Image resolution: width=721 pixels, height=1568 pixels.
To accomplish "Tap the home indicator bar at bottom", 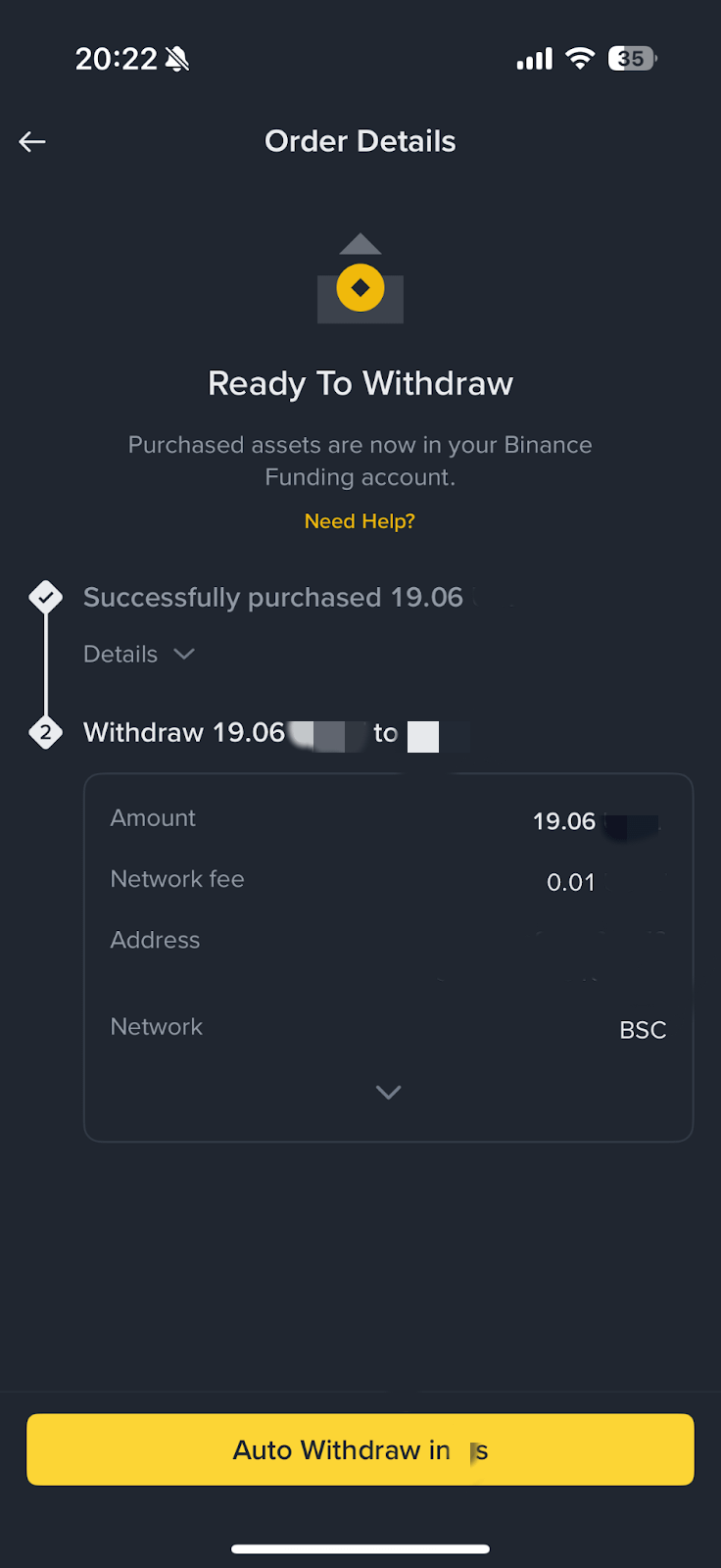I will click(360, 1548).
